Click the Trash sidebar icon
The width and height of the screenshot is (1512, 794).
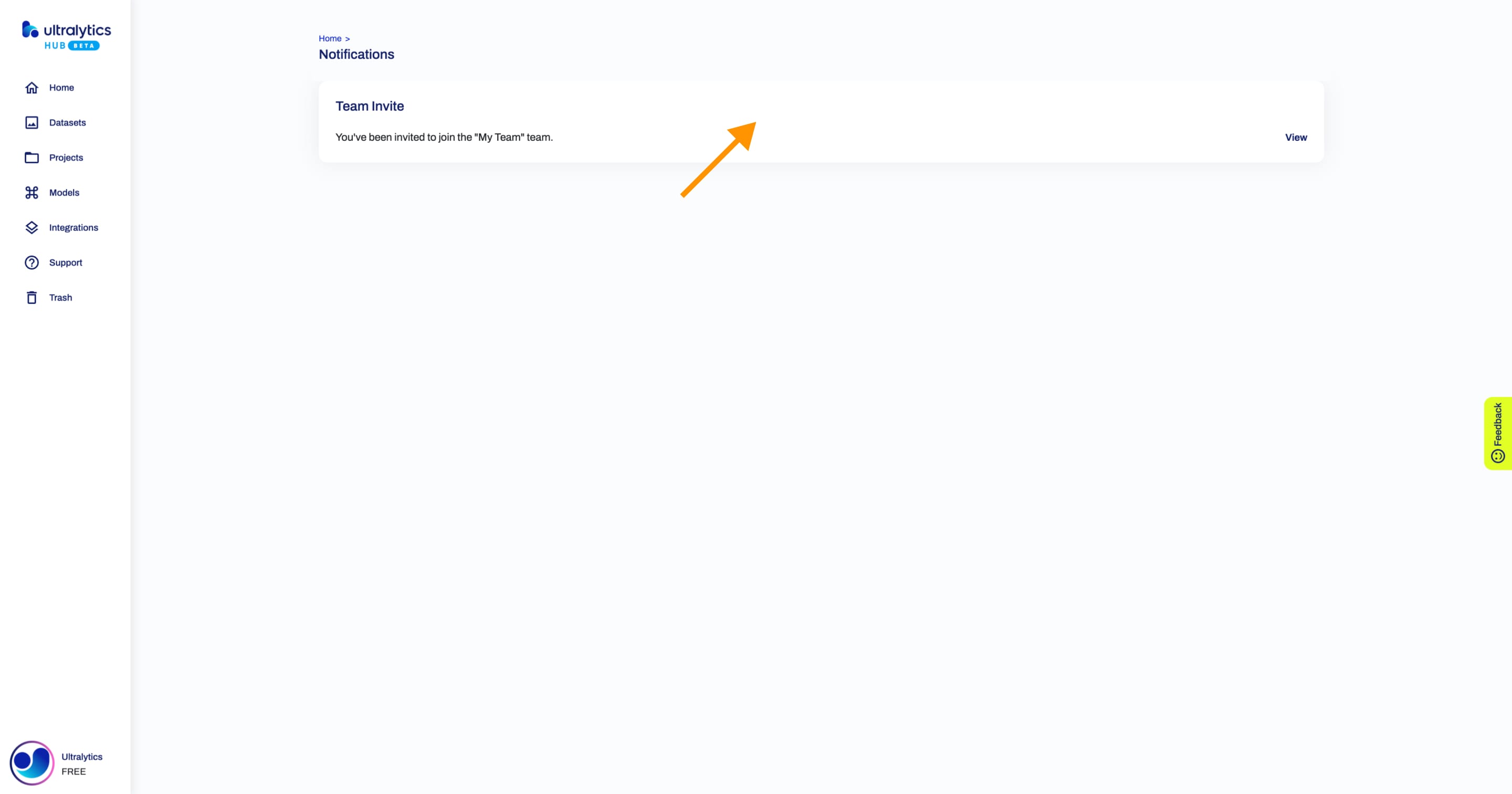click(x=32, y=298)
